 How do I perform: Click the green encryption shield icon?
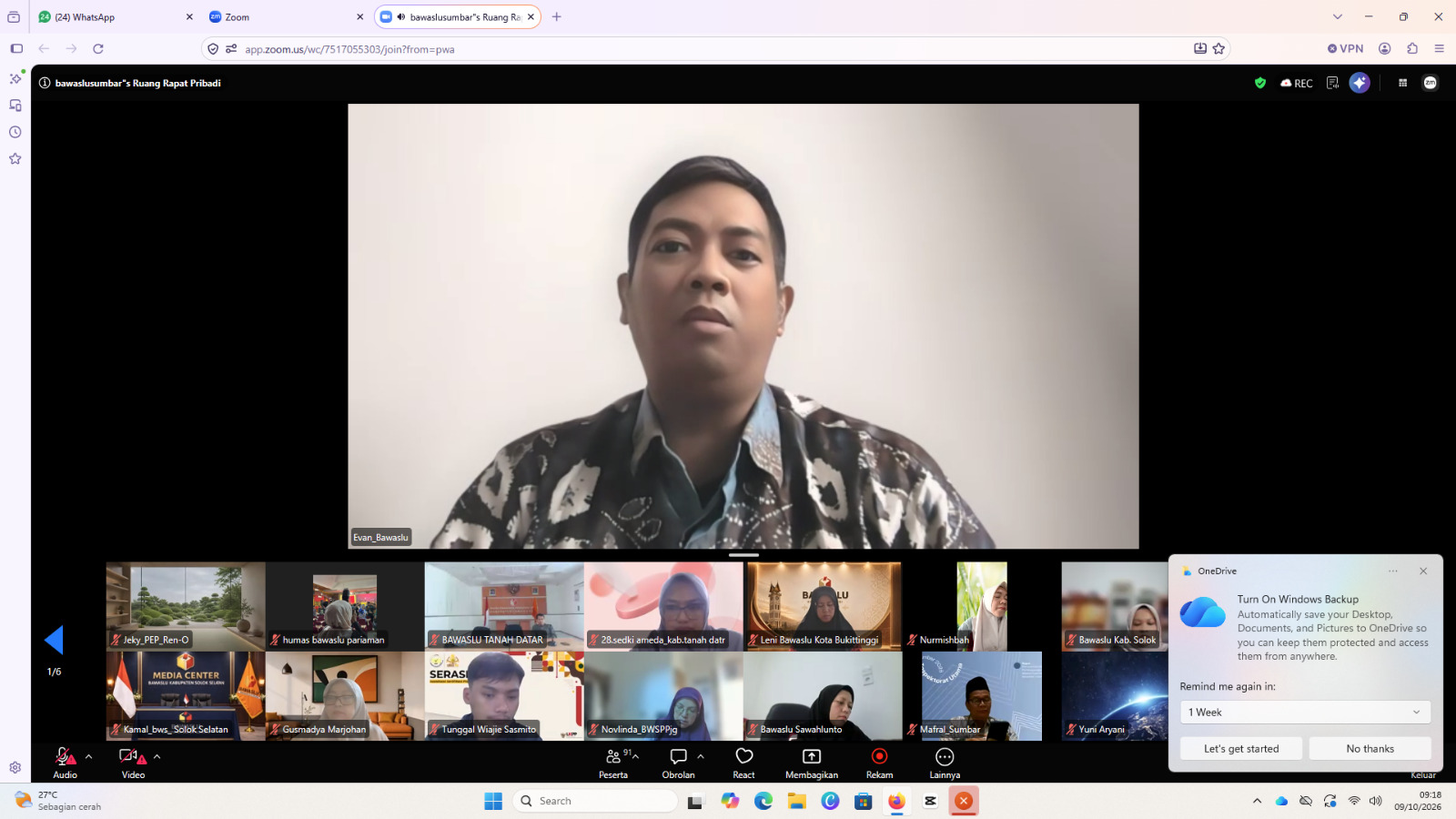click(x=1260, y=83)
